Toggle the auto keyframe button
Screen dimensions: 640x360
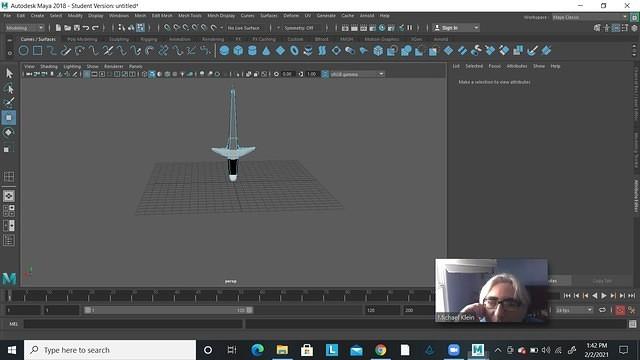pyautogui.click(x=620, y=310)
